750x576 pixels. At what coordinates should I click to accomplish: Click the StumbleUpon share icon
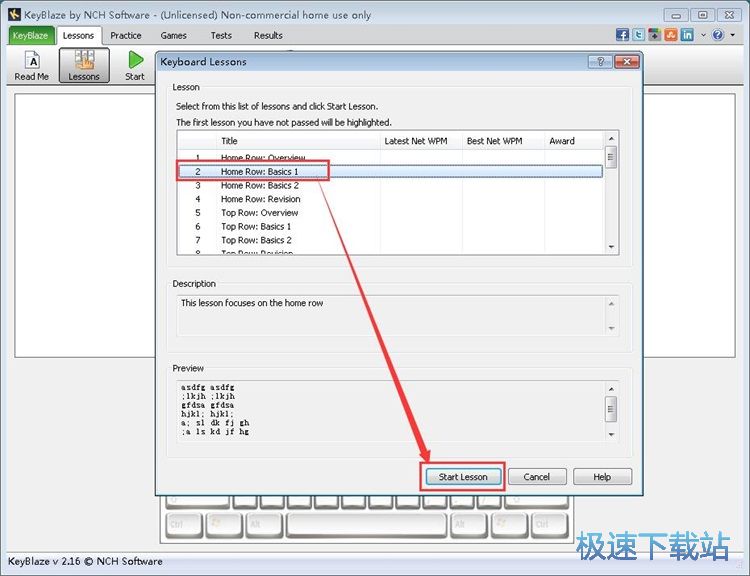point(670,35)
